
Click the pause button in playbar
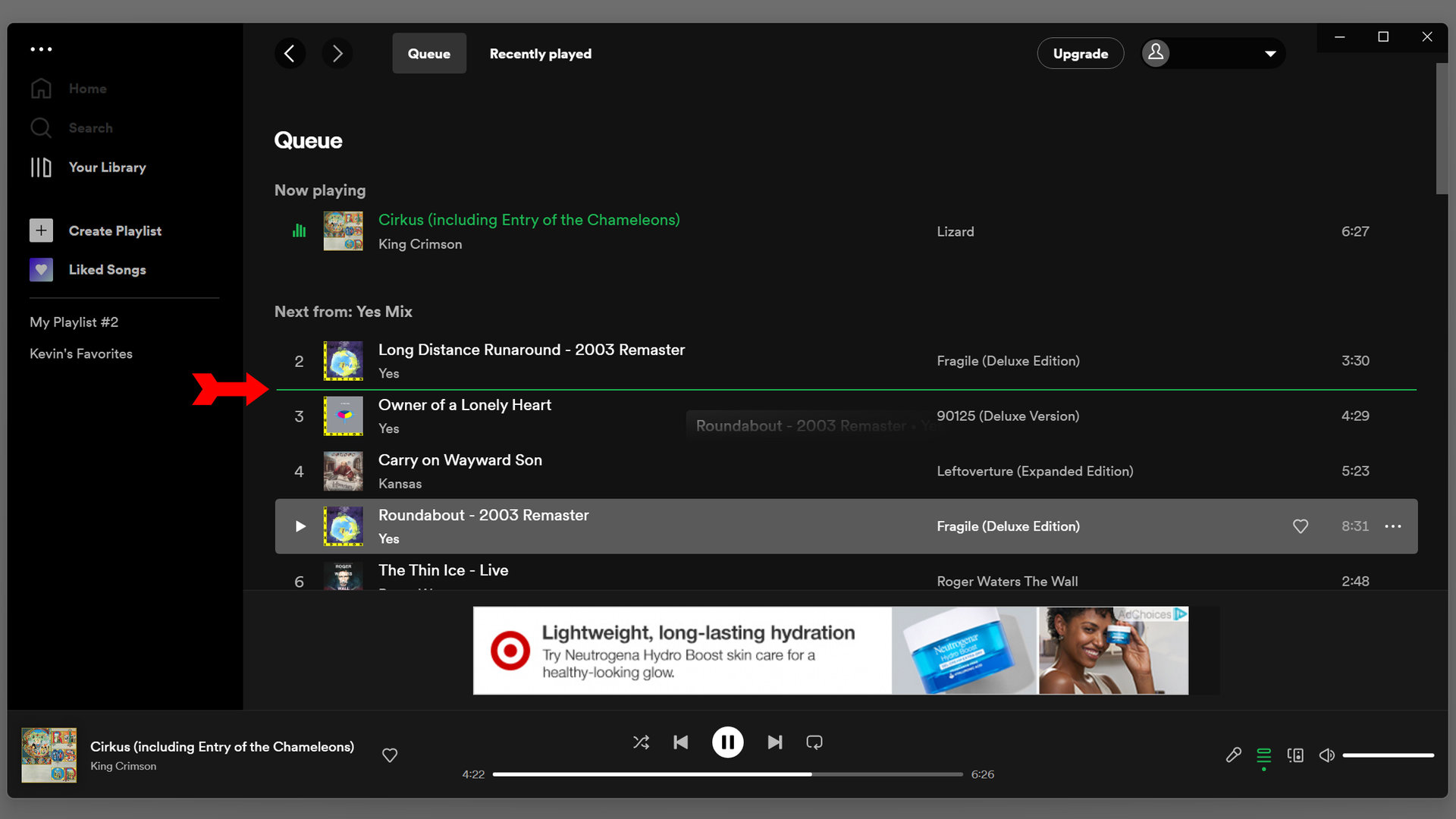point(728,741)
